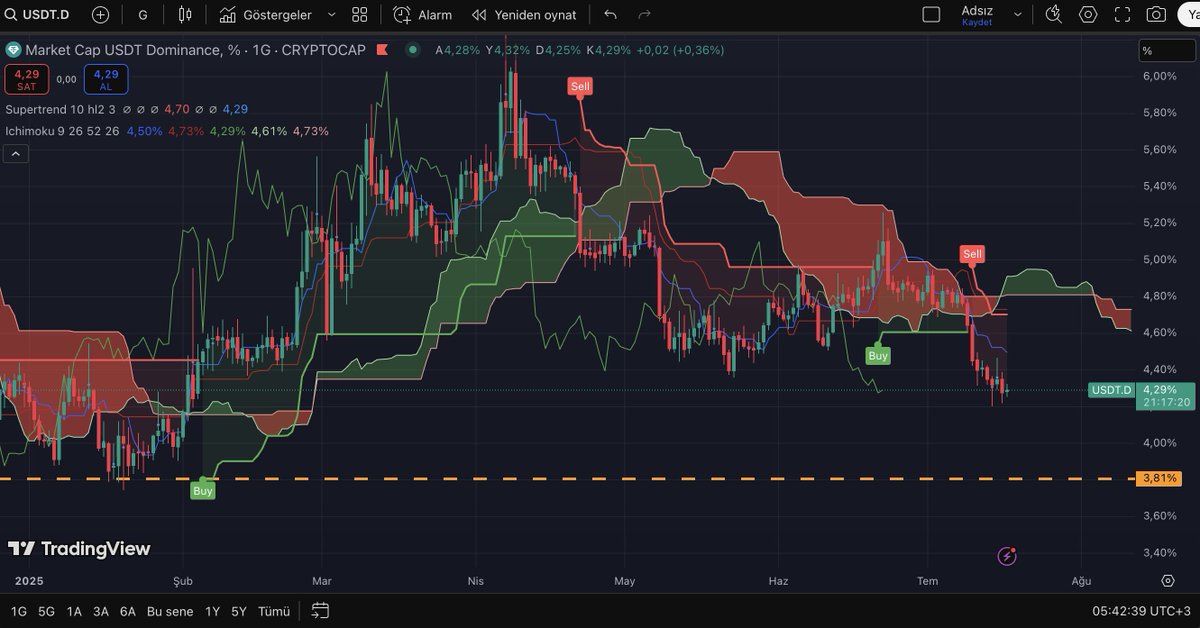The image size is (1200, 628).
Task: Toggle the red flag next to CRYPTOCAP
Action: pos(382,50)
